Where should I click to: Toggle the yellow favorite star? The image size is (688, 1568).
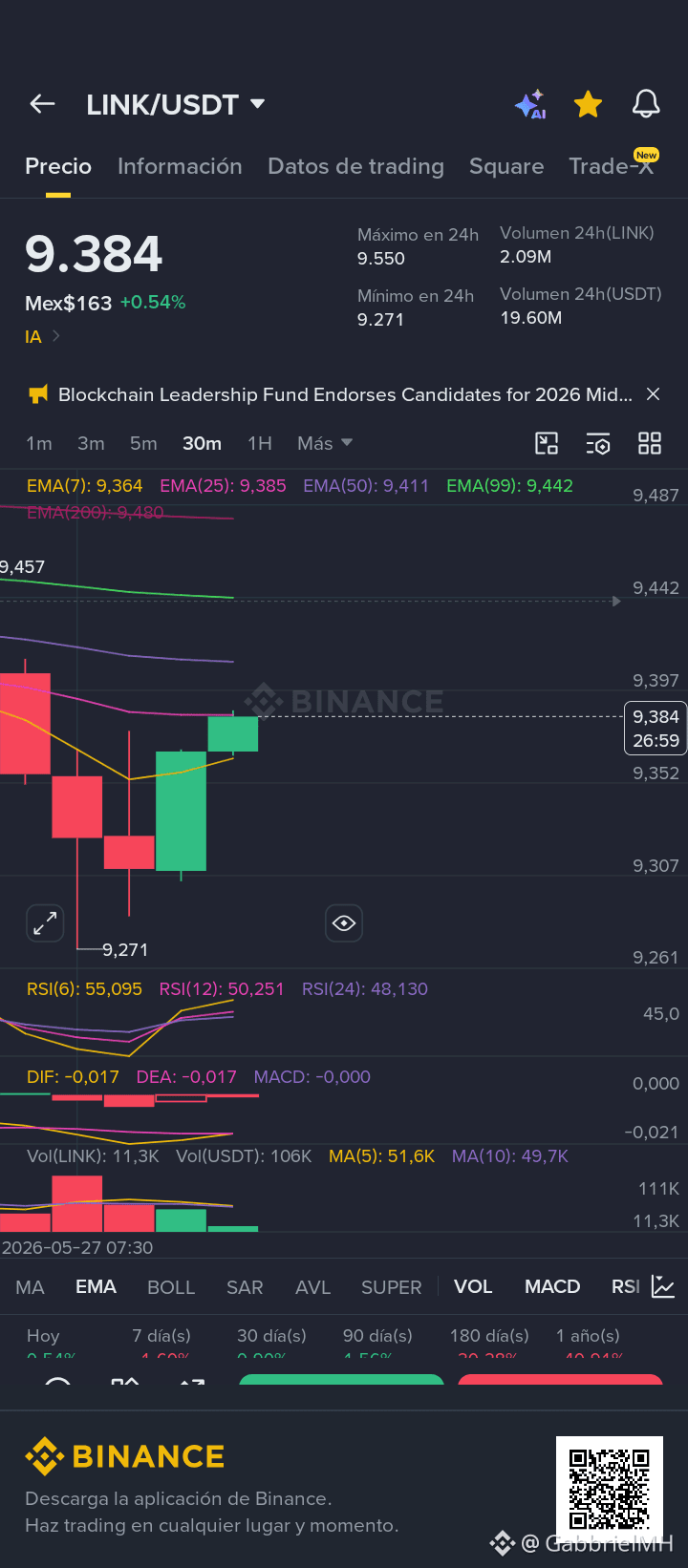[588, 104]
